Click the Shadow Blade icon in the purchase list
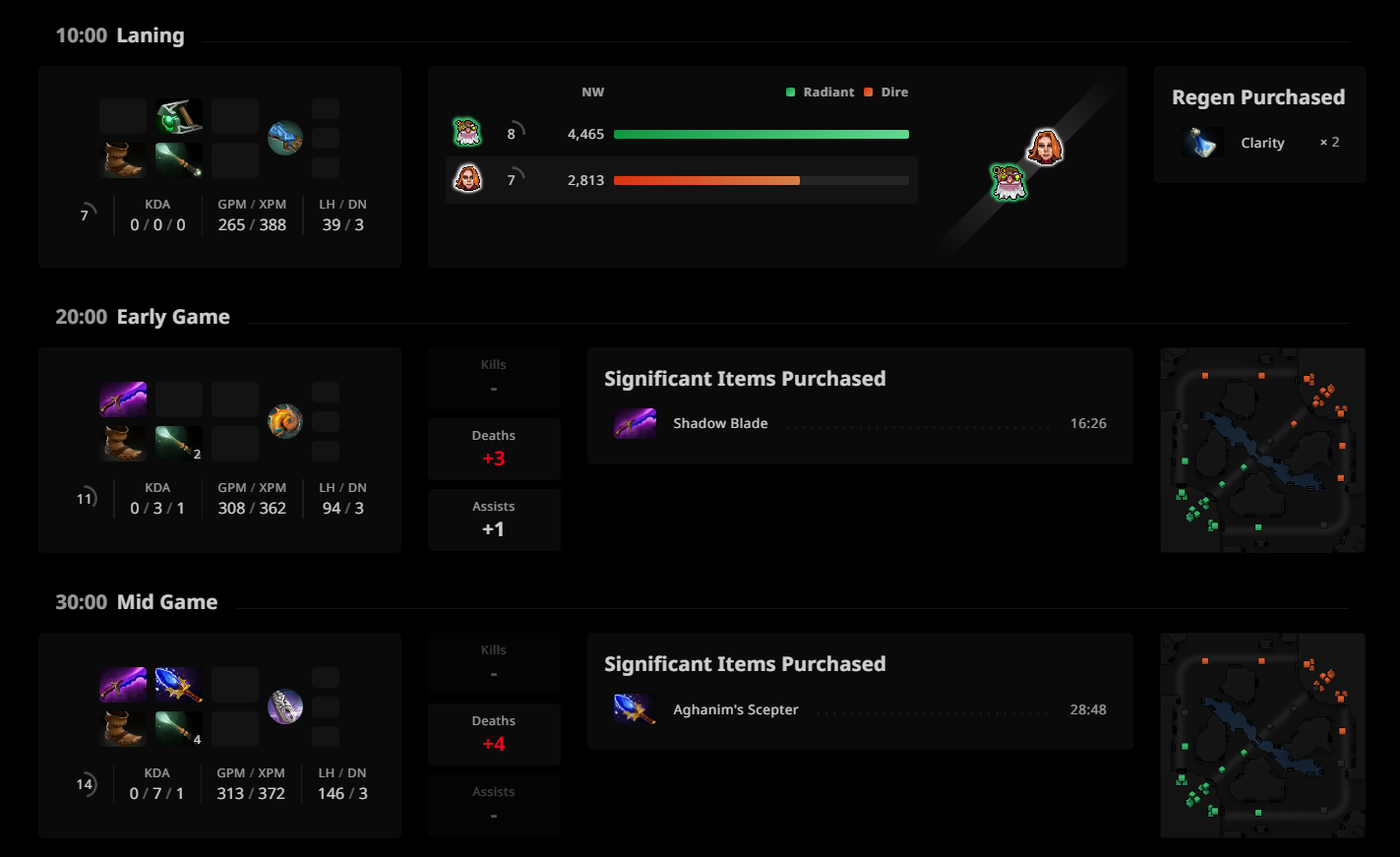The width and height of the screenshot is (1400, 857). tap(635, 423)
